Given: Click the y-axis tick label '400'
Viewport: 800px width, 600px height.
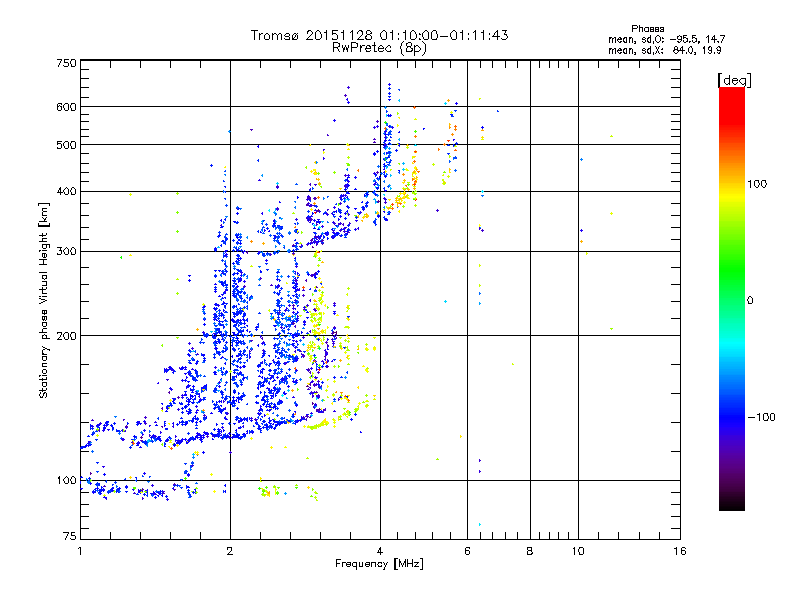Looking at the screenshot, I should click(66, 192).
